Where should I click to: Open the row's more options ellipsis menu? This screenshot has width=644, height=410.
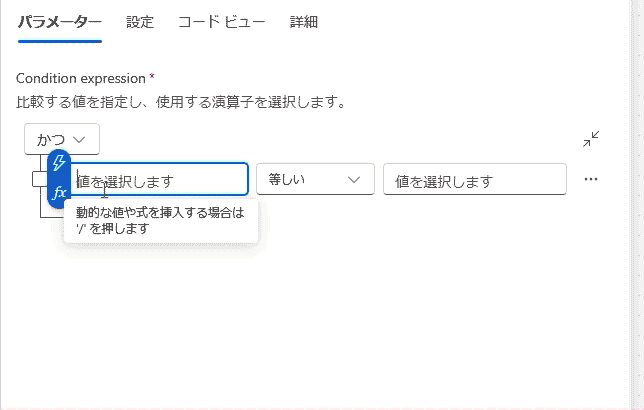pos(591,179)
